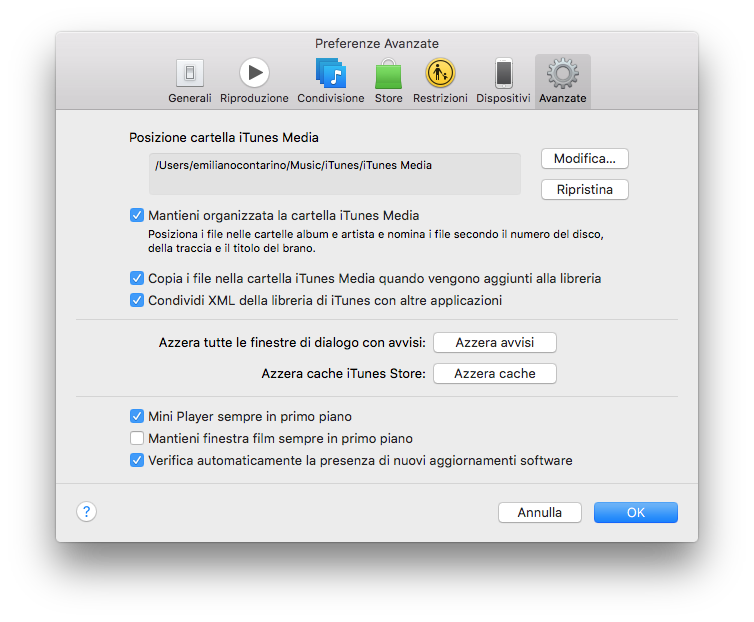Click the Azzera cache button
The image size is (754, 622).
click(x=495, y=373)
